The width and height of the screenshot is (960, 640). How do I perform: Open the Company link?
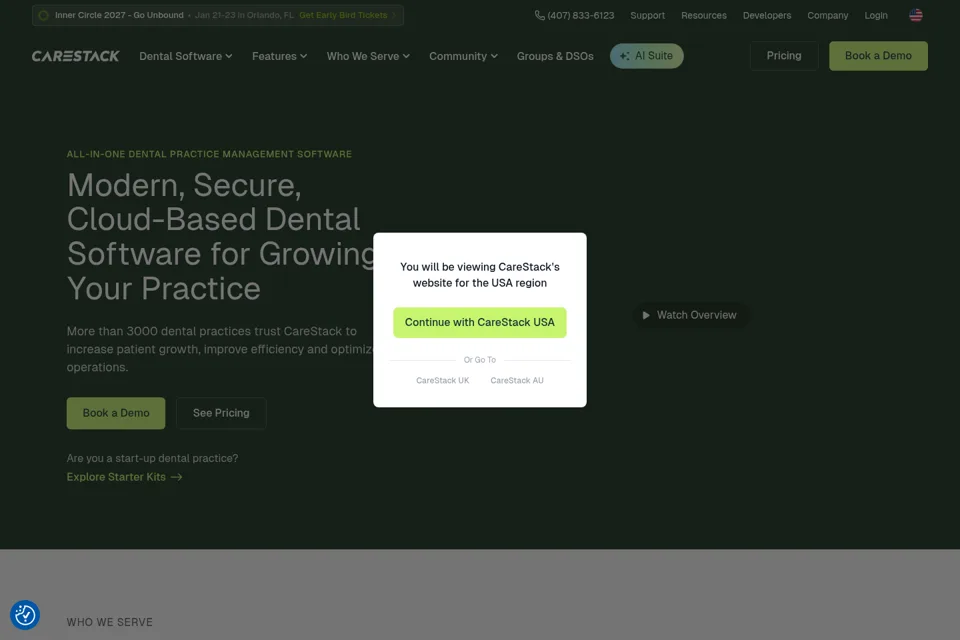(827, 15)
